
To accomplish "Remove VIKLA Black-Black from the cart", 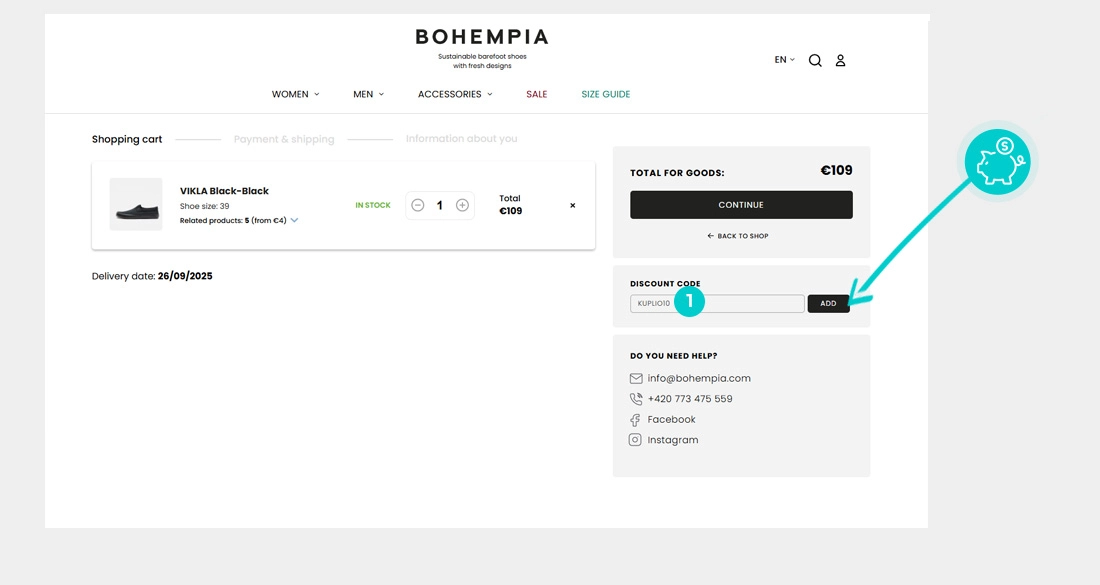I will [x=573, y=205].
